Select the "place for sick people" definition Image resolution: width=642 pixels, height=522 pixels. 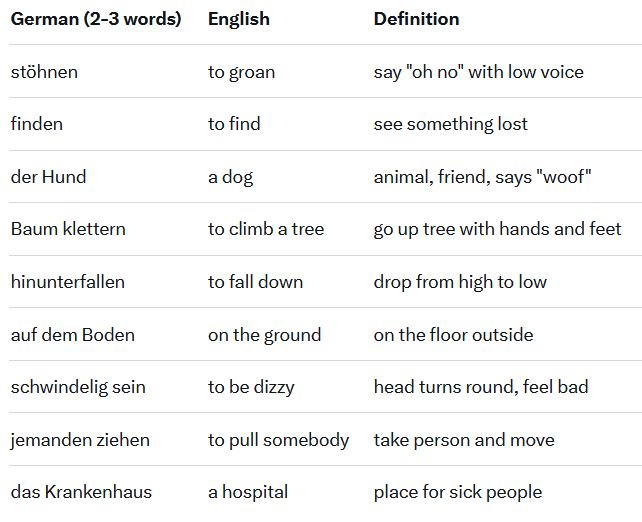pyautogui.click(x=457, y=492)
